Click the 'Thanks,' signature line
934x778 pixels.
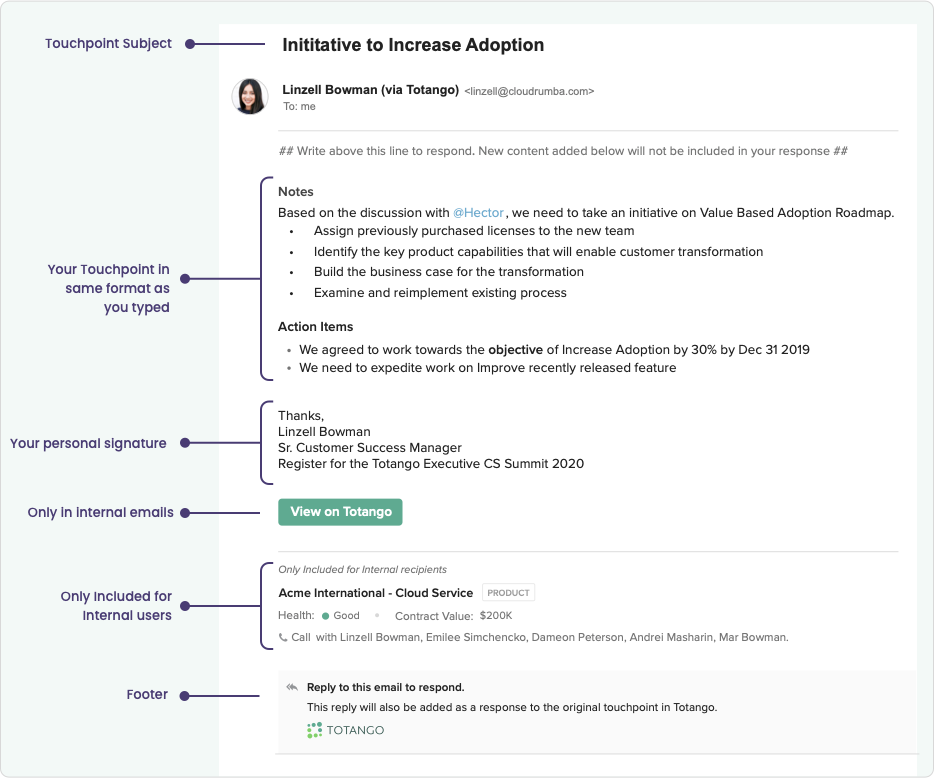[301, 416]
